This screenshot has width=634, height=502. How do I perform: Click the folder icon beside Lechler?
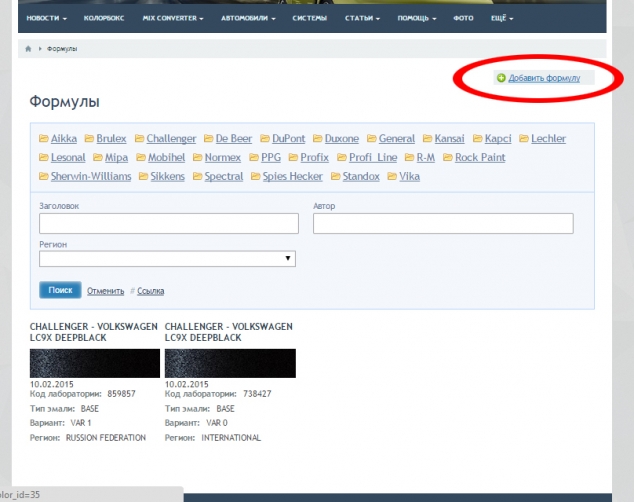click(524, 139)
